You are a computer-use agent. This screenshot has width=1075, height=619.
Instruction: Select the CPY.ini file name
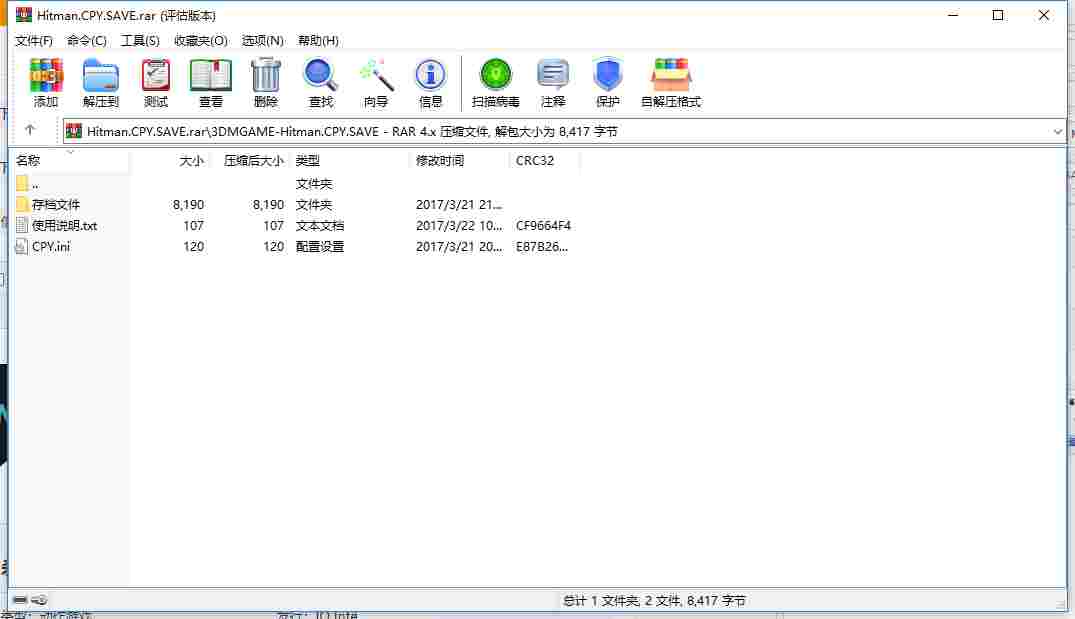[51, 246]
